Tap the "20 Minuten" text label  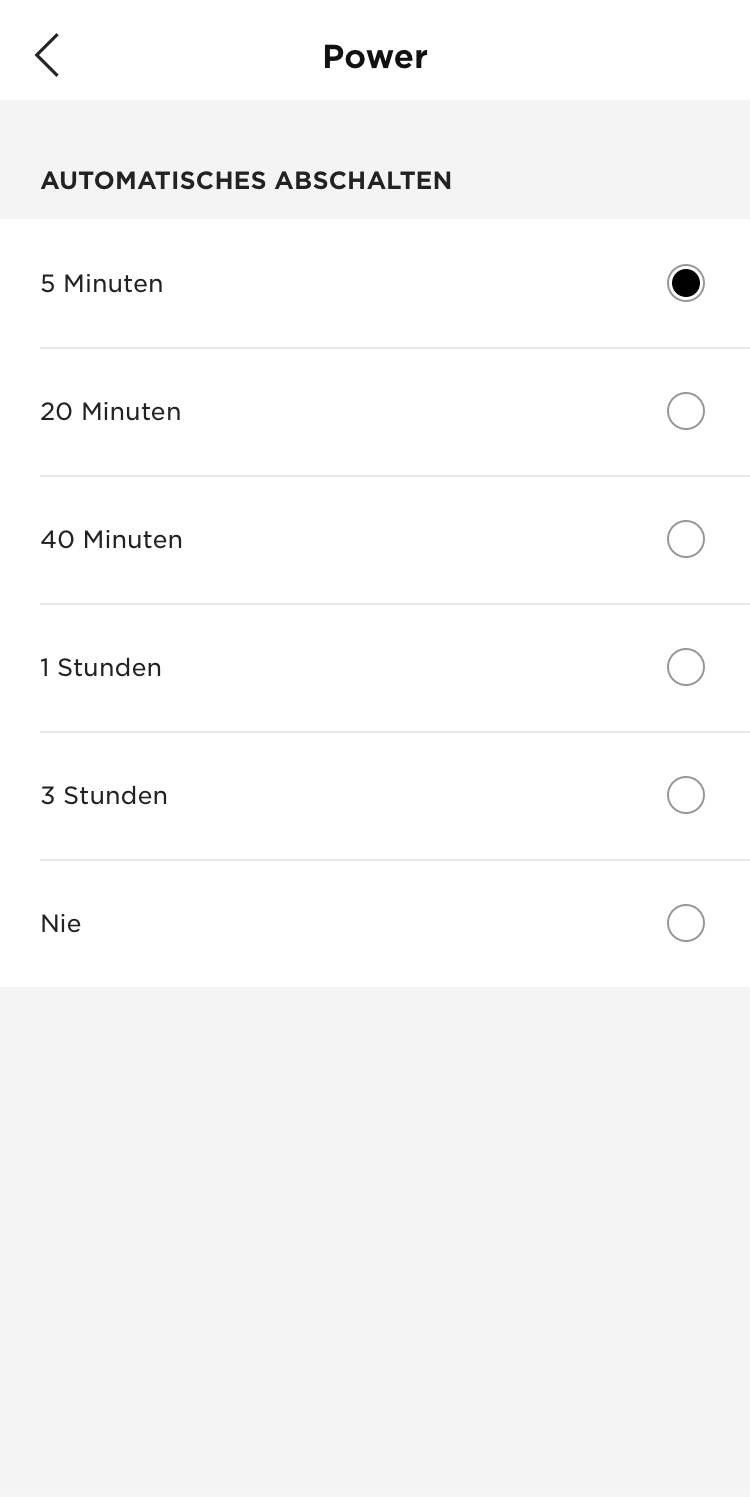pyautogui.click(x=111, y=412)
